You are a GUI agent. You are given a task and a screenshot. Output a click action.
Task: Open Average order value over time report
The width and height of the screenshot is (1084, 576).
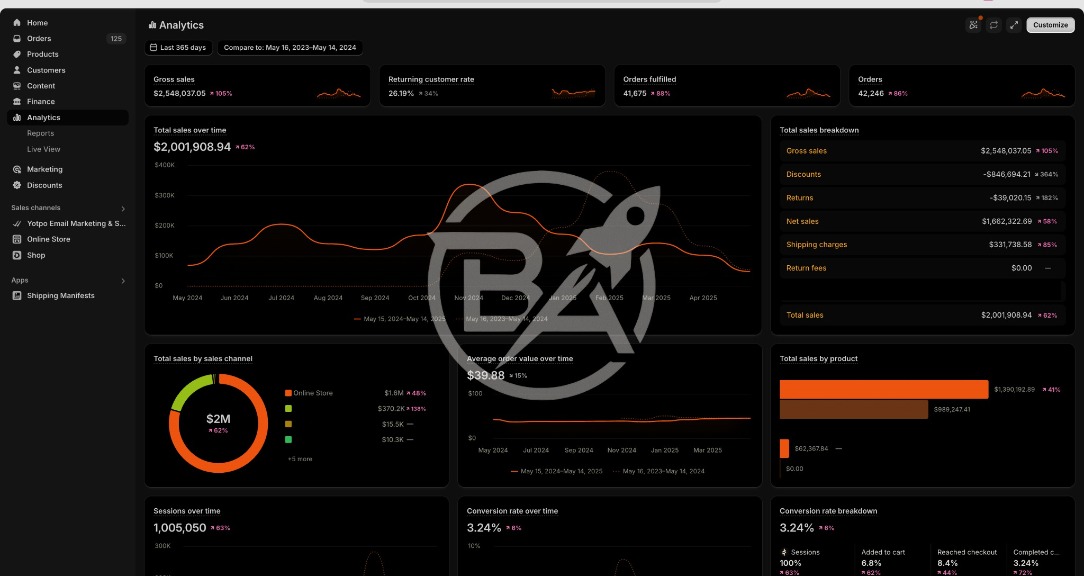520,359
